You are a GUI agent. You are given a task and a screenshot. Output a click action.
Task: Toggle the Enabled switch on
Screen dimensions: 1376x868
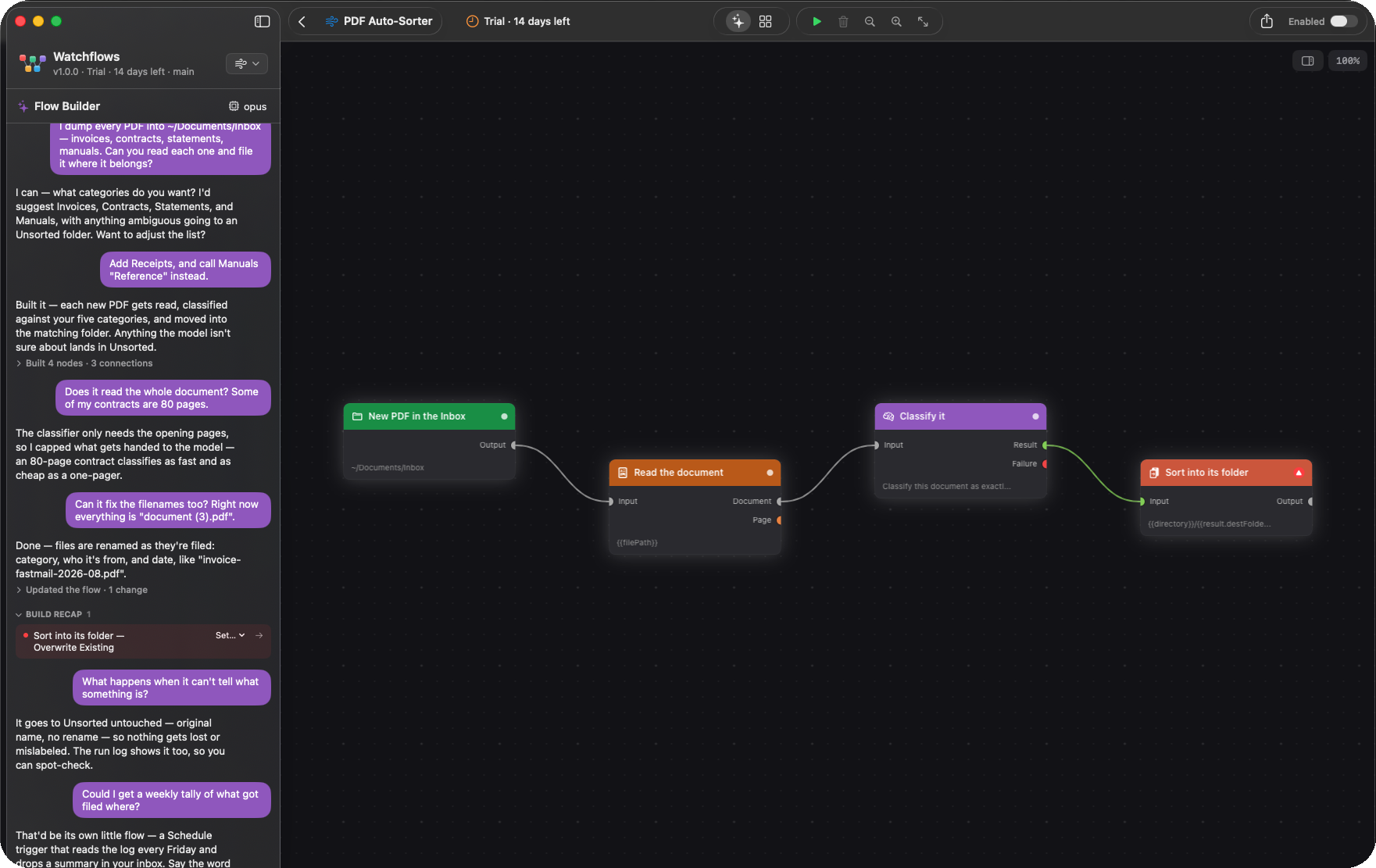[1344, 22]
